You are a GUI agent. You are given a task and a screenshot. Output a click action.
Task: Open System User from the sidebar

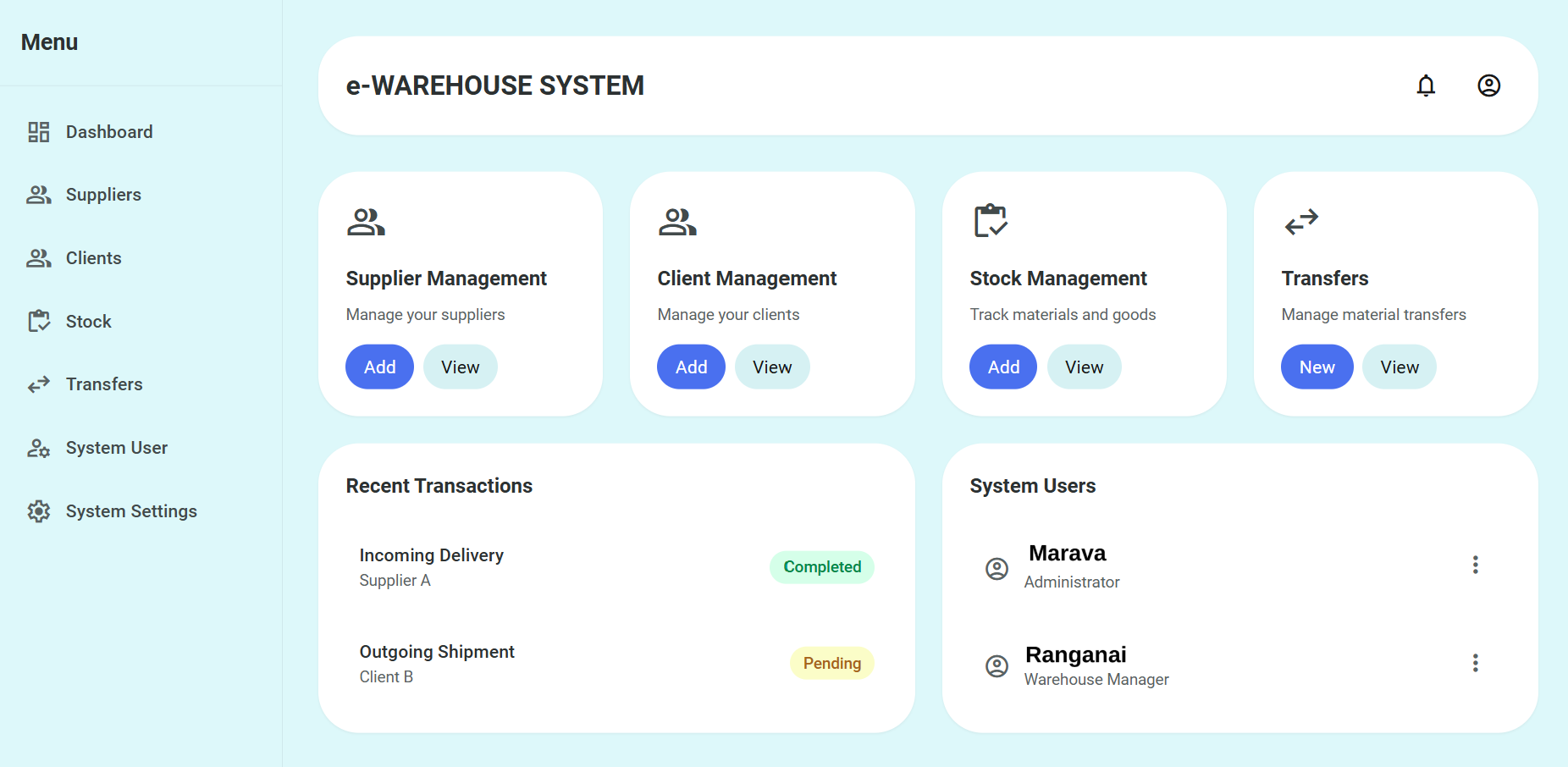tap(116, 447)
